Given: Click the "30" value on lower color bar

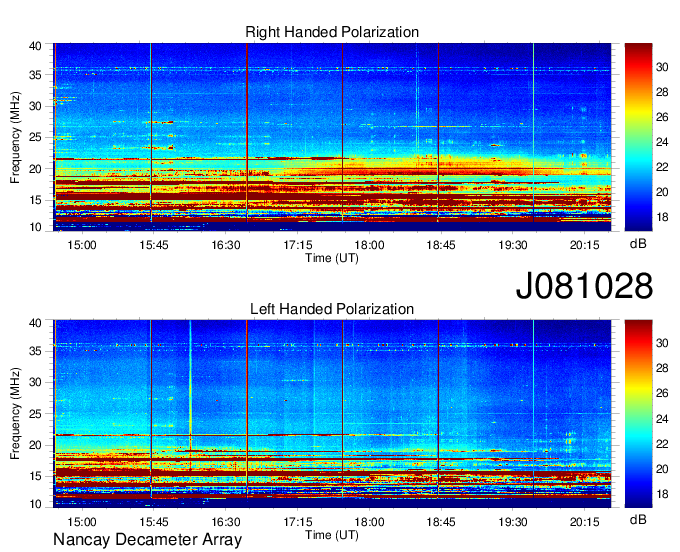Looking at the screenshot, I should pos(662,343).
